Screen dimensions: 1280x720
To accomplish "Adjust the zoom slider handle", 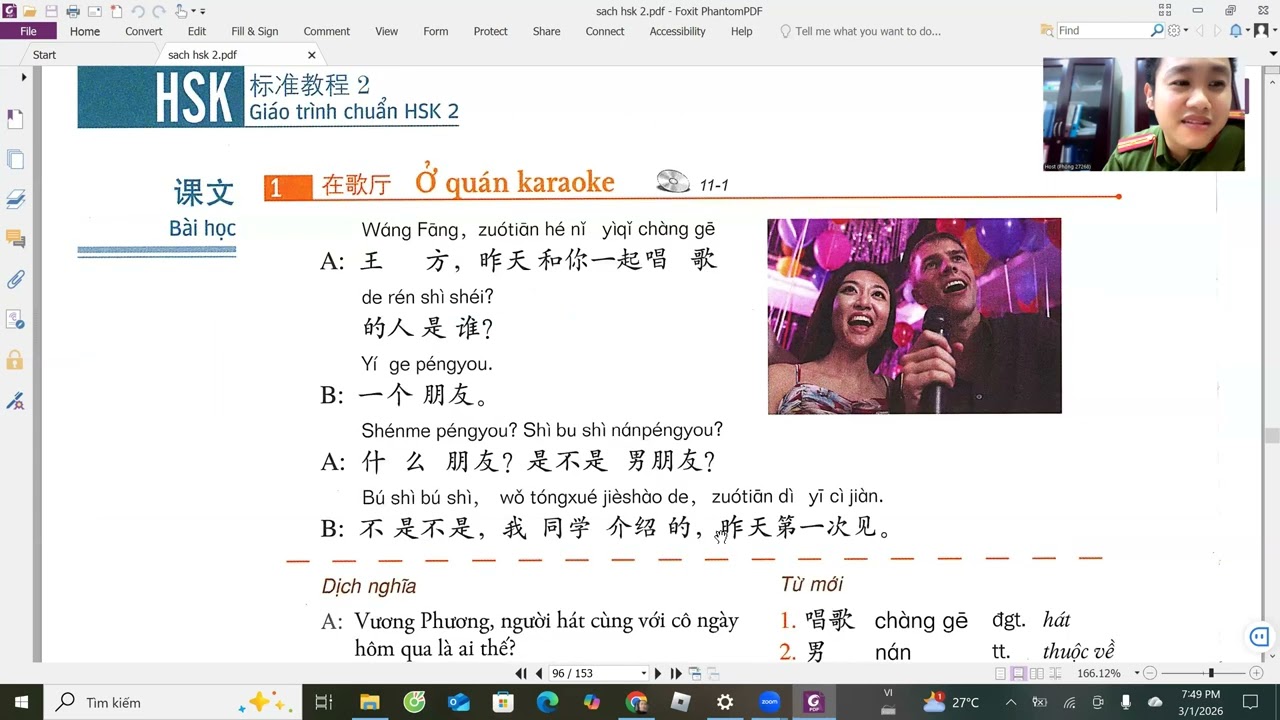I will 1211,673.
